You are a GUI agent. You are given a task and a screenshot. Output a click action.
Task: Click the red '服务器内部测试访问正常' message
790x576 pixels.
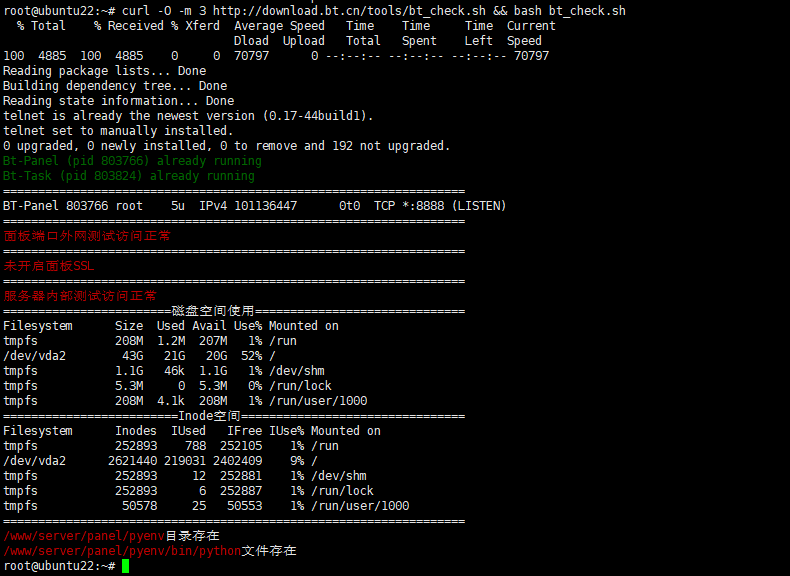pos(80,296)
